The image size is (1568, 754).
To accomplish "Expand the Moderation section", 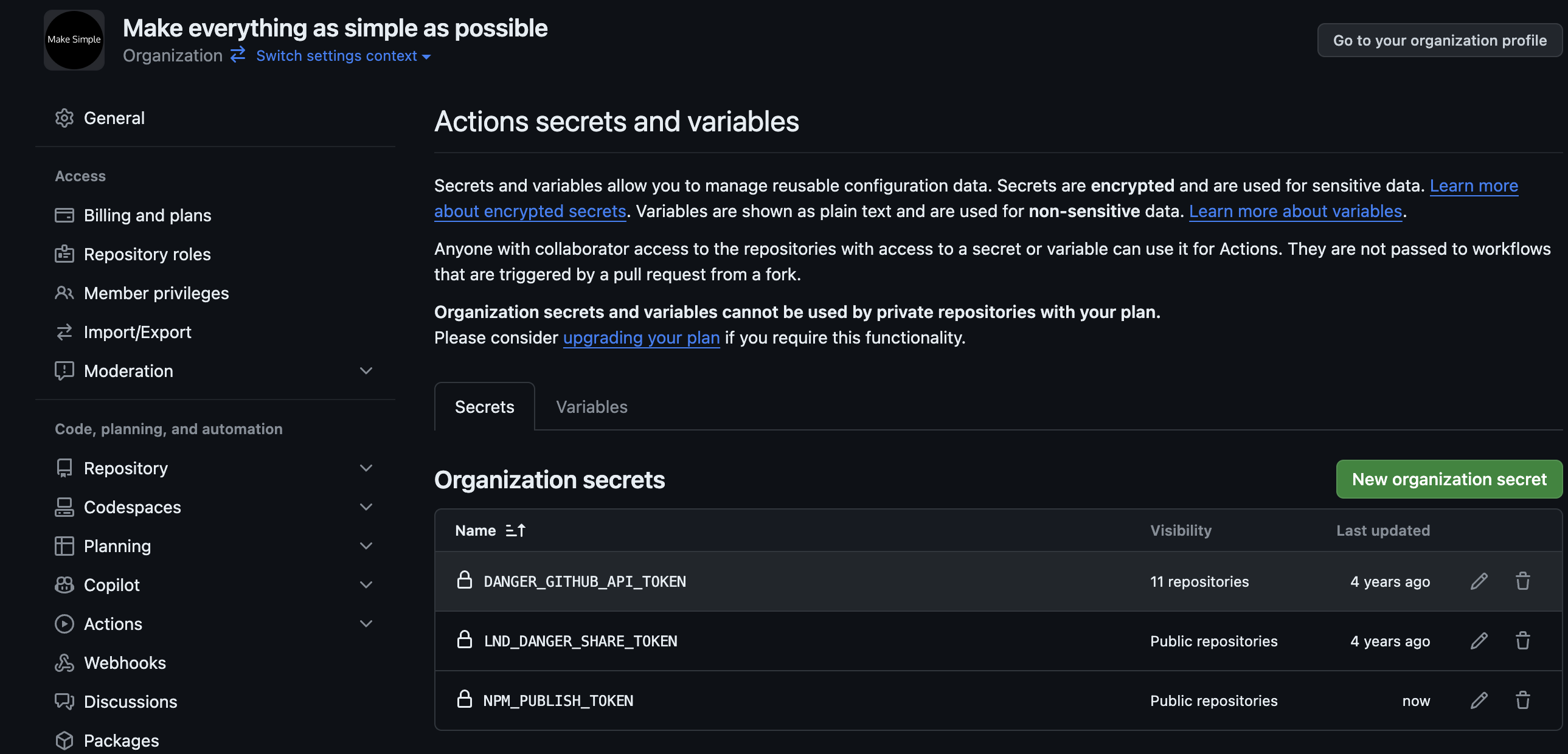I will pyautogui.click(x=366, y=370).
